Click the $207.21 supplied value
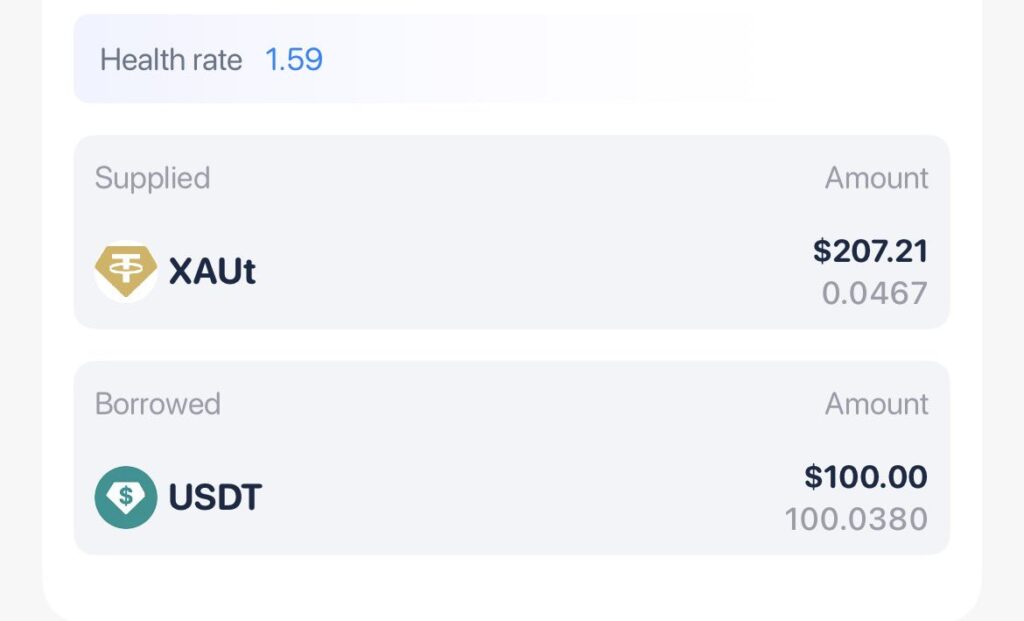 point(870,250)
